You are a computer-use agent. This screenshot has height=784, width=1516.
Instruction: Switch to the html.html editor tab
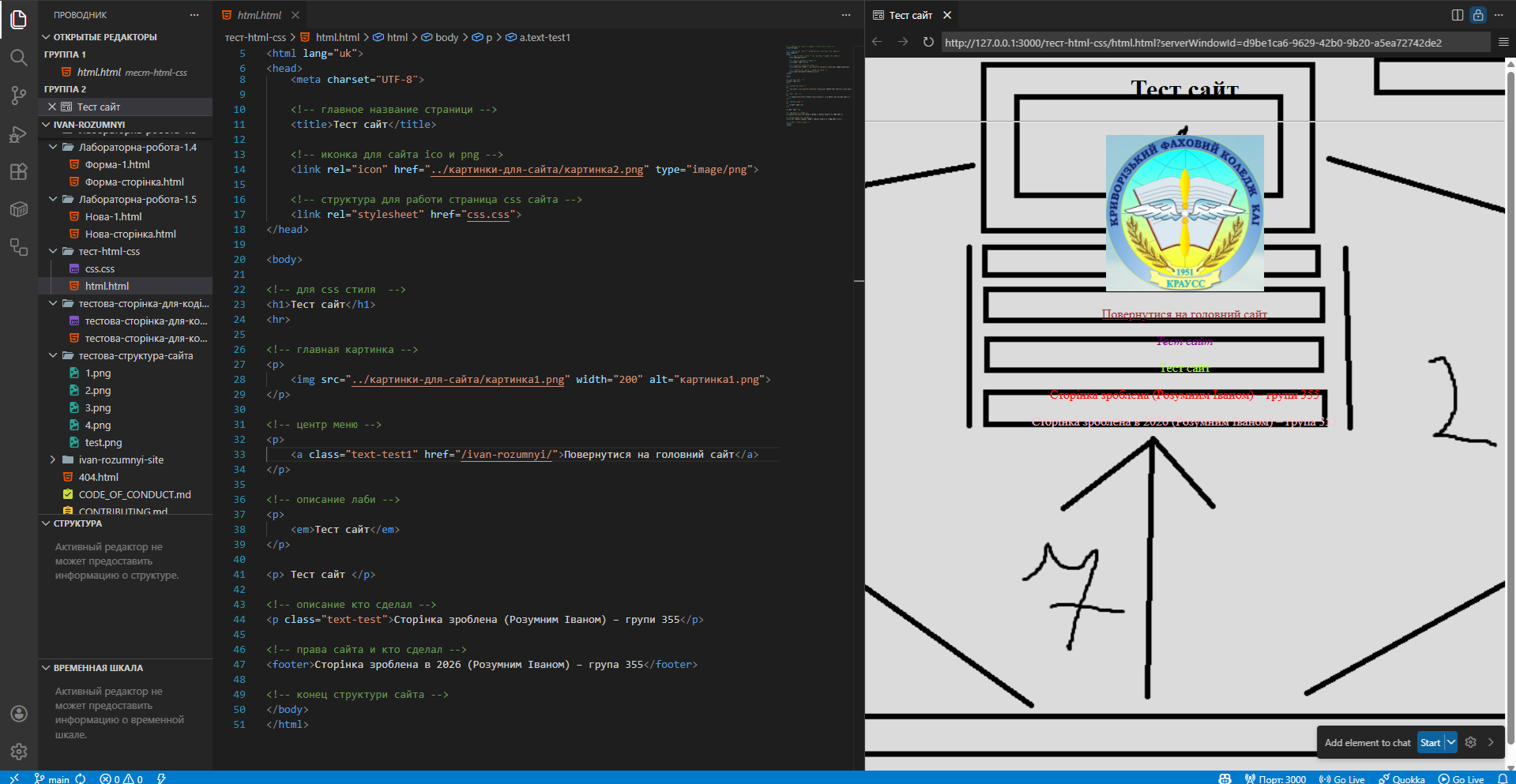(x=258, y=15)
